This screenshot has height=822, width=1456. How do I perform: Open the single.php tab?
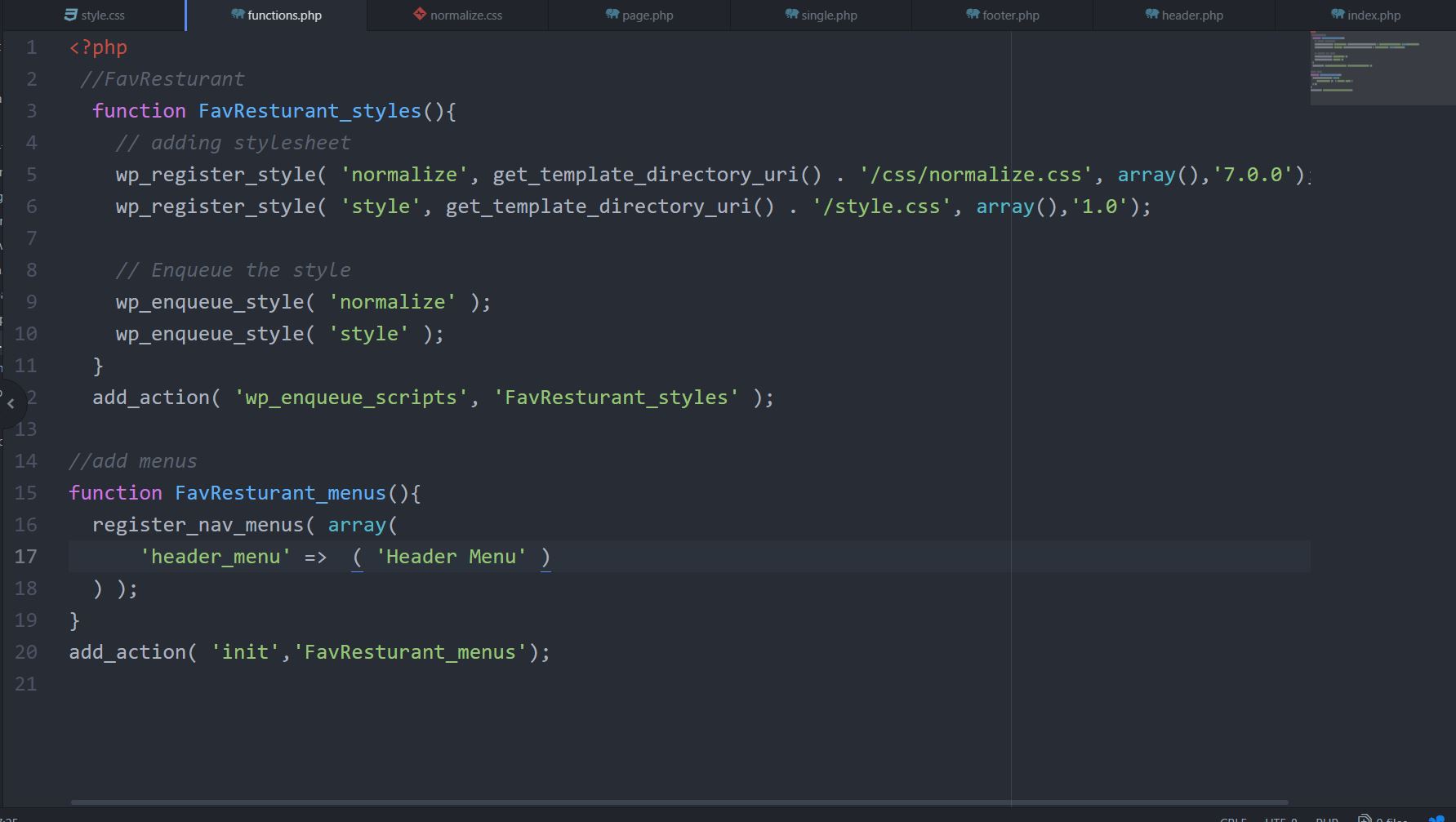[x=821, y=16]
